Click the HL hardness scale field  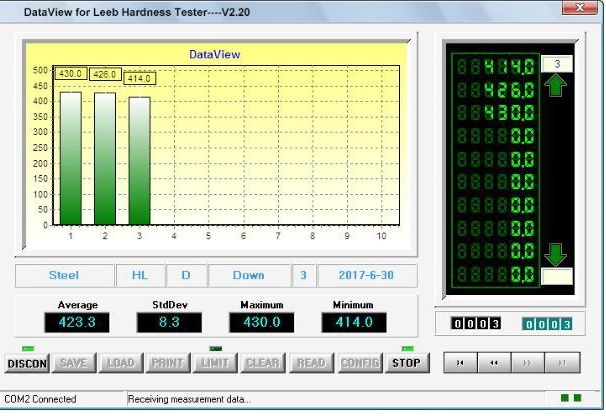(138, 275)
